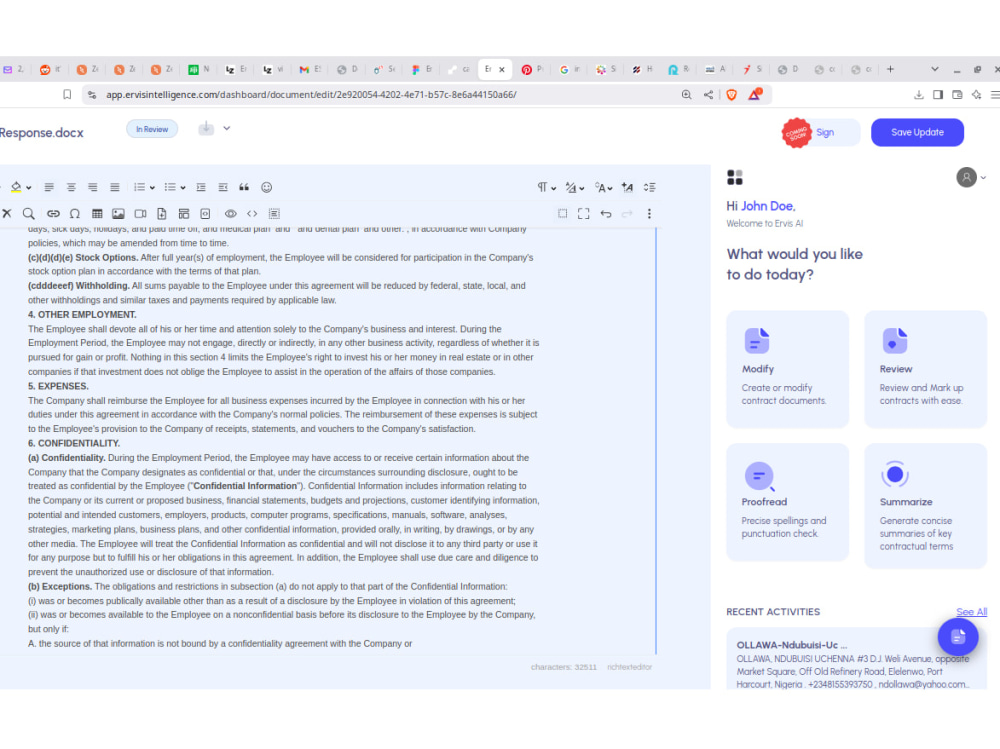The height and width of the screenshot is (749, 1000).
Task: Open the font size dropdown
Action: 603,187
